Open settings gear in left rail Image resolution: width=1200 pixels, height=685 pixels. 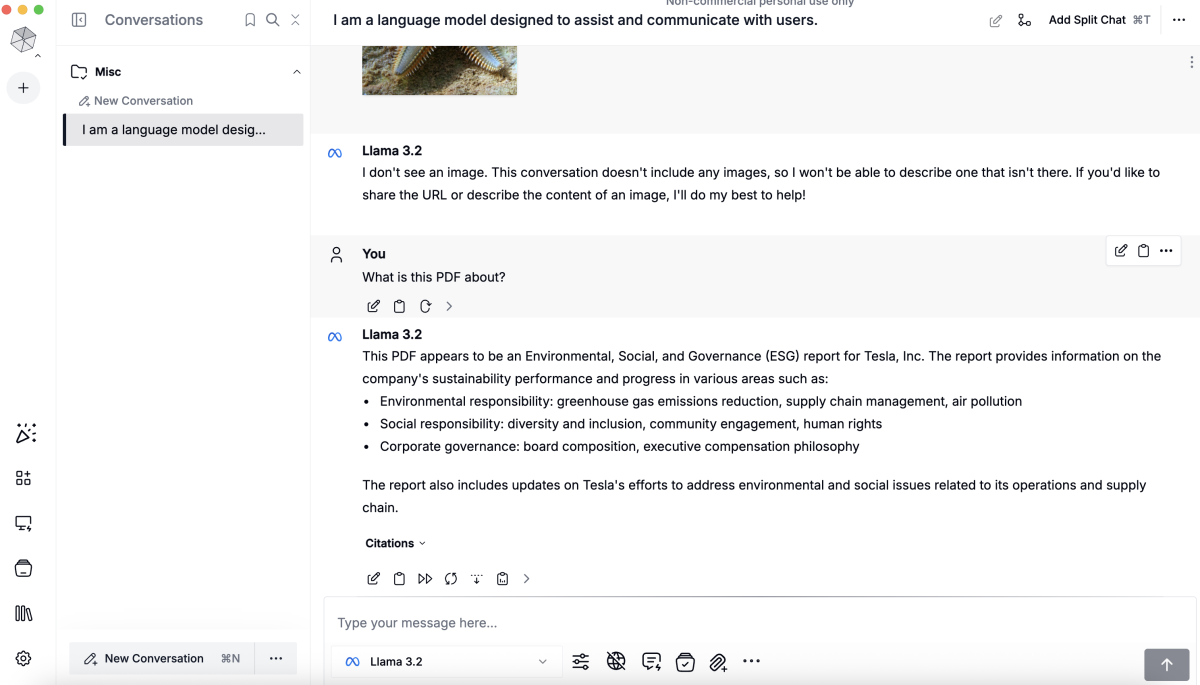23,659
